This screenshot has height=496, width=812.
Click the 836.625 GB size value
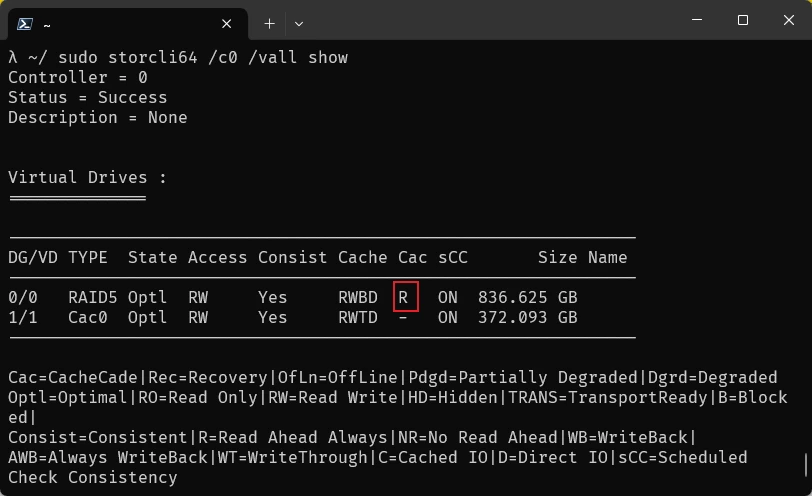pyautogui.click(x=528, y=297)
